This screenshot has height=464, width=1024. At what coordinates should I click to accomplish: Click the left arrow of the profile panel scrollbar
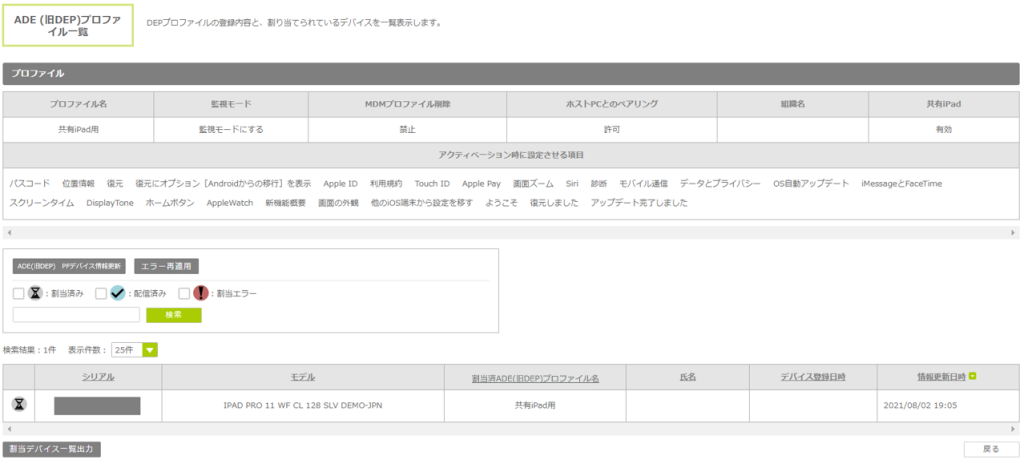[8, 231]
